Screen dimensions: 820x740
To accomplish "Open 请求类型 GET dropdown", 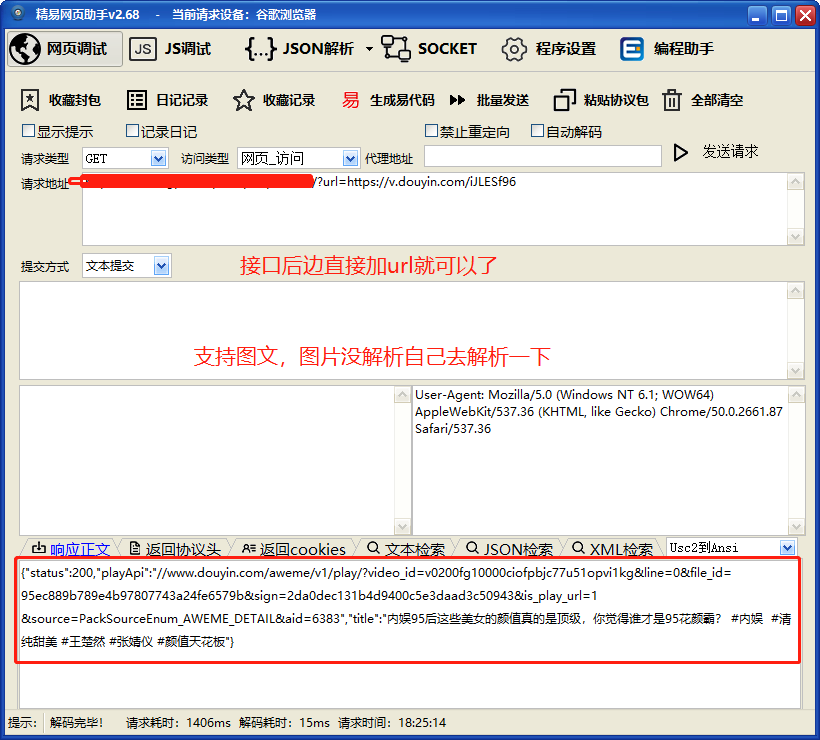I will [x=158, y=158].
